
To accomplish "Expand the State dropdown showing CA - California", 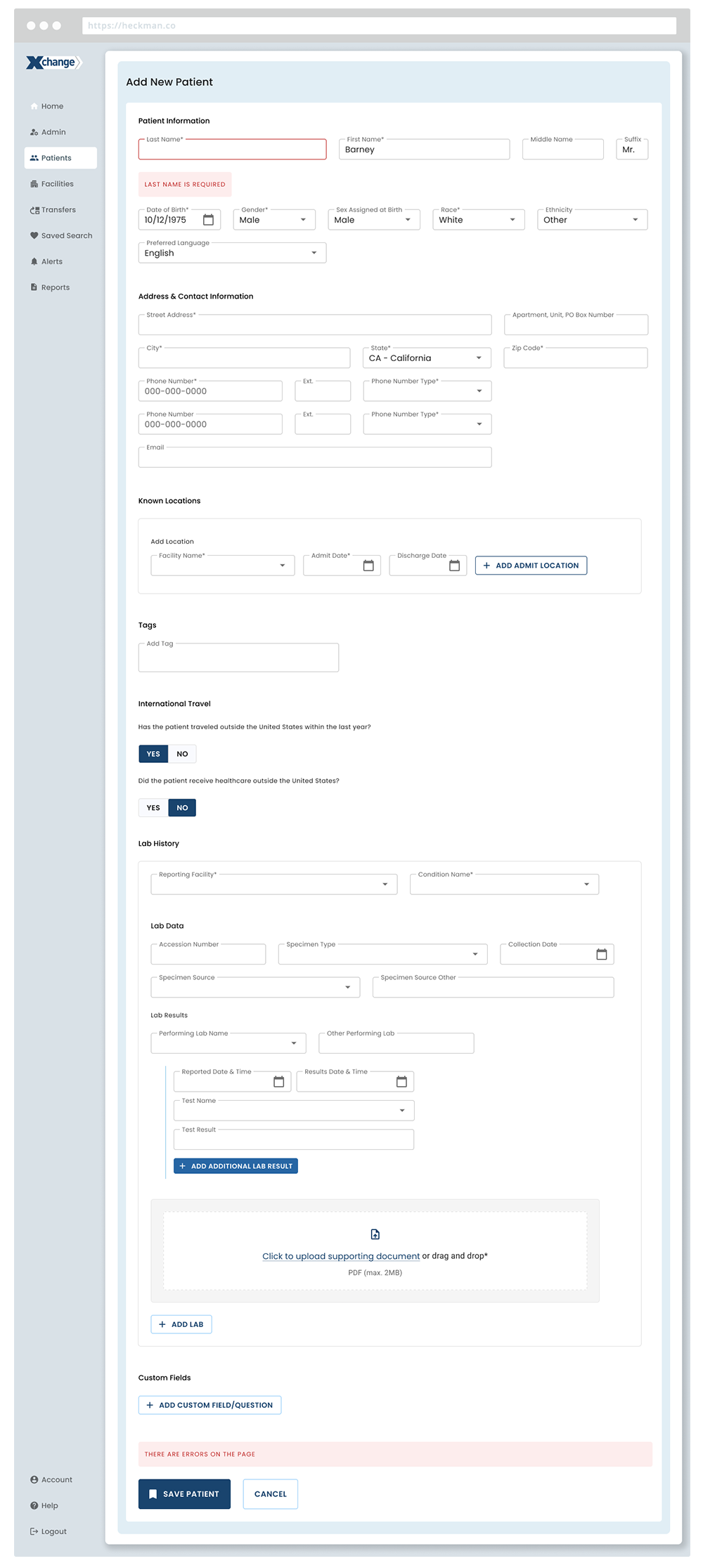I will (427, 358).
